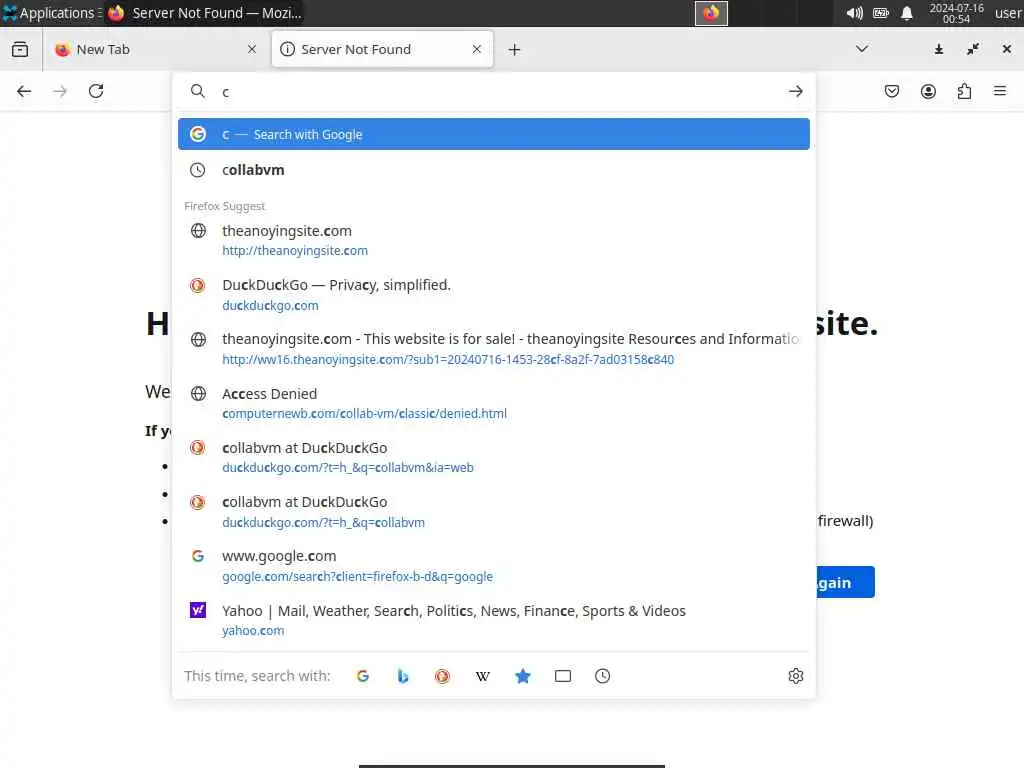Open search settings gear icon
This screenshot has width=1024, height=768.
pyautogui.click(x=795, y=676)
